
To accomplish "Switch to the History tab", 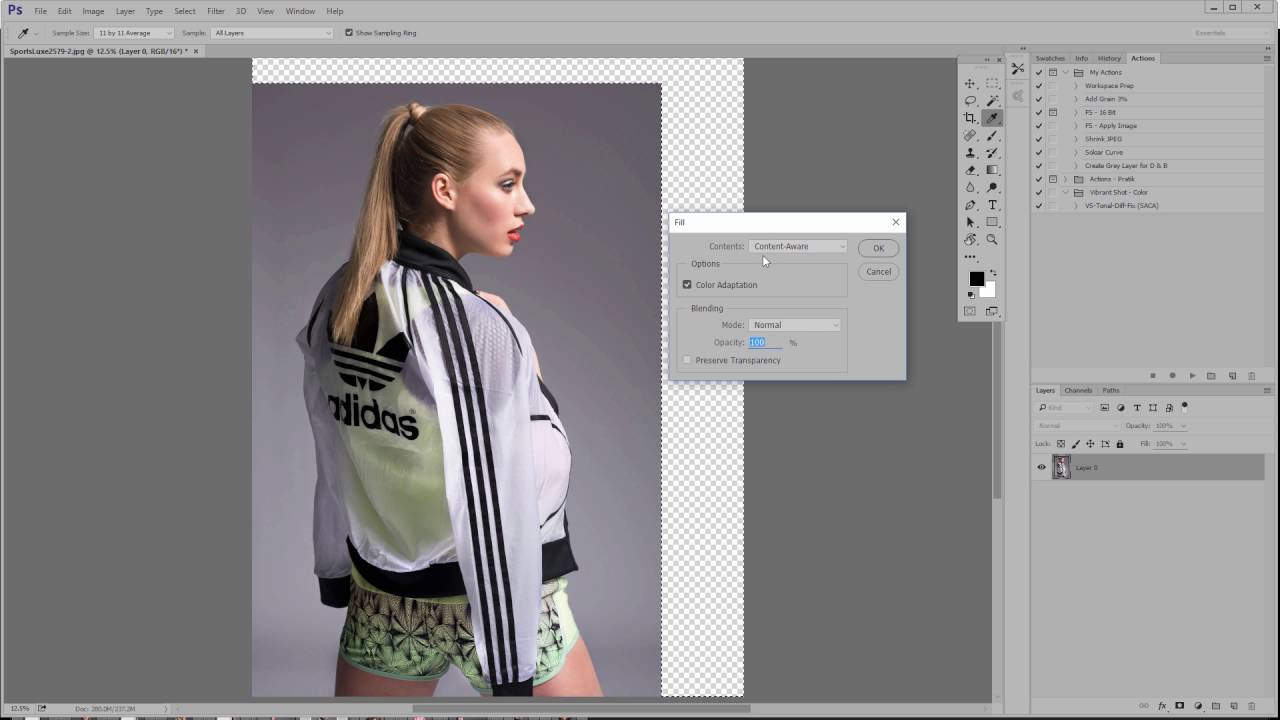I will (x=1109, y=58).
